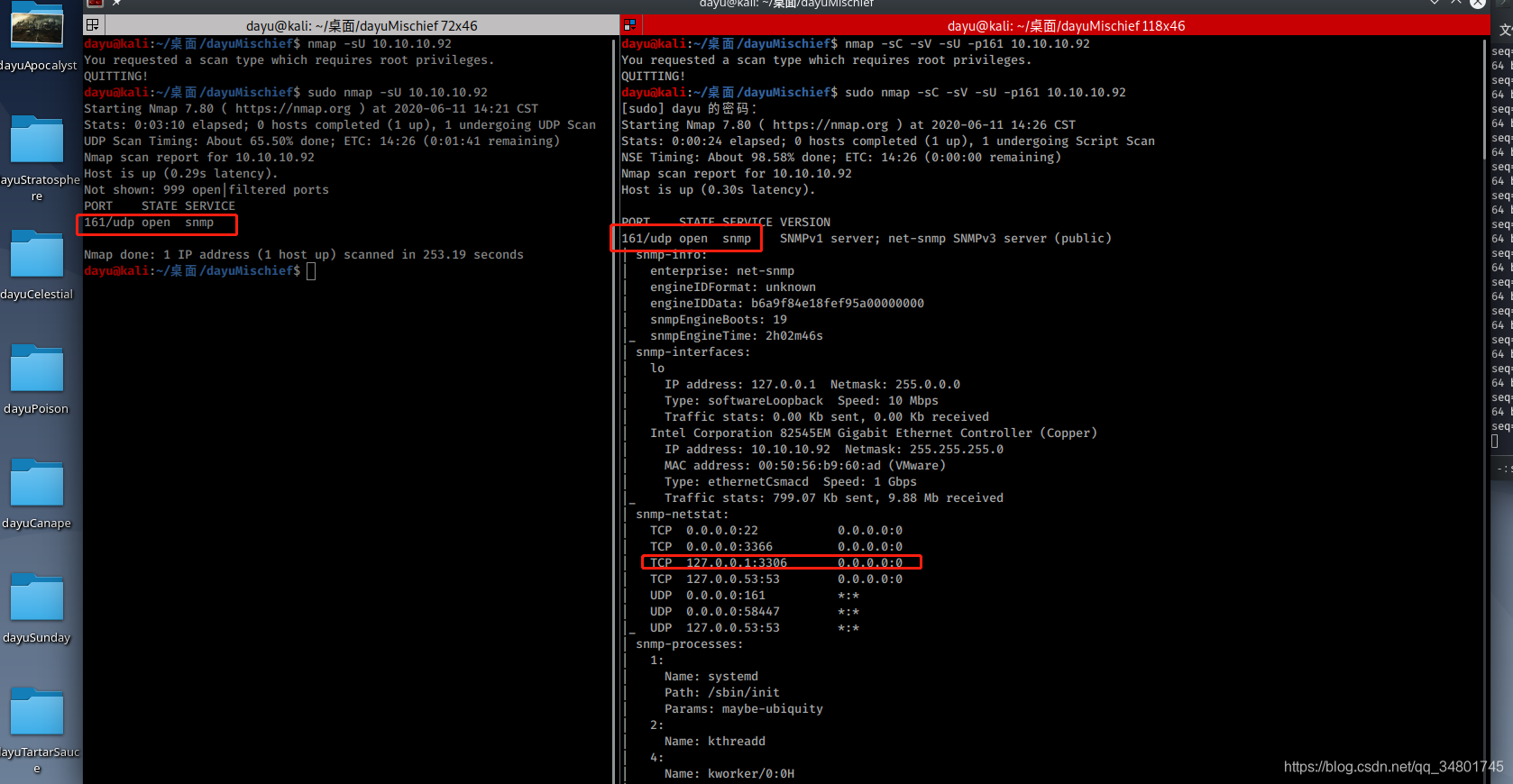Select 'Name: kthreadd' process line
Viewport: 1513px width, 784px height.
pyautogui.click(x=715, y=741)
